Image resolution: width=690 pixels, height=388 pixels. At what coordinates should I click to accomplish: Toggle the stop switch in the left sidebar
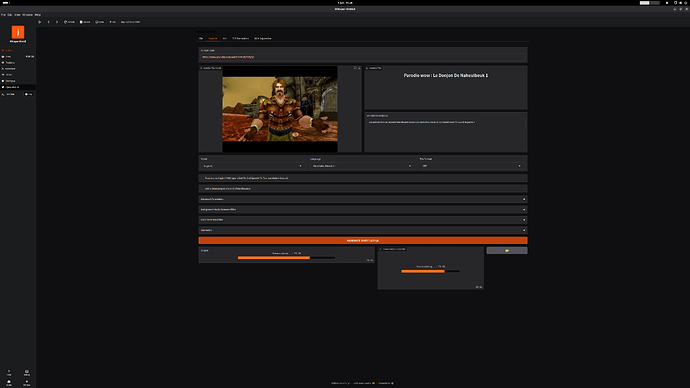(29, 94)
